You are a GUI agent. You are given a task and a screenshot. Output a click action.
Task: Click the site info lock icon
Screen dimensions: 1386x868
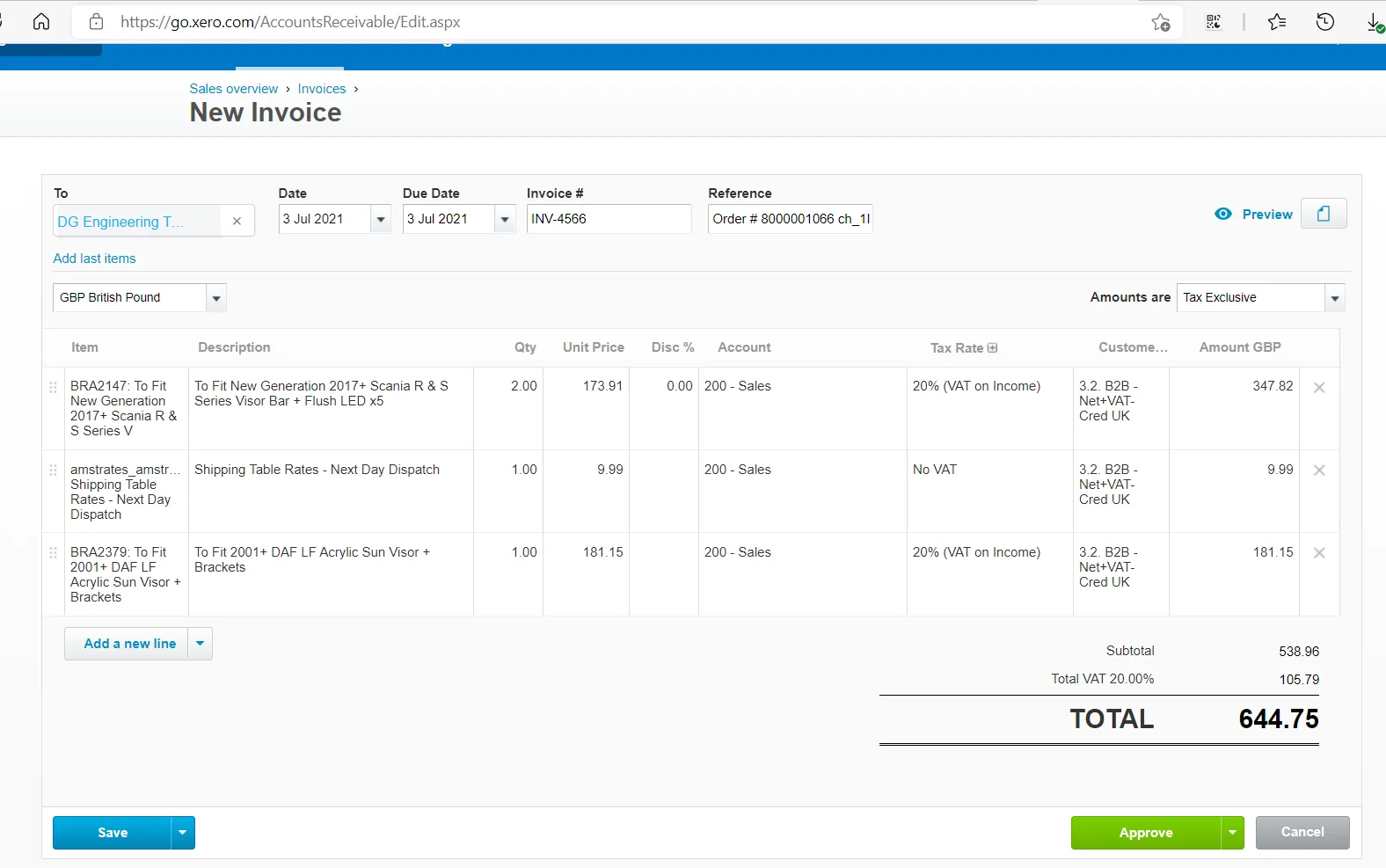[x=97, y=22]
